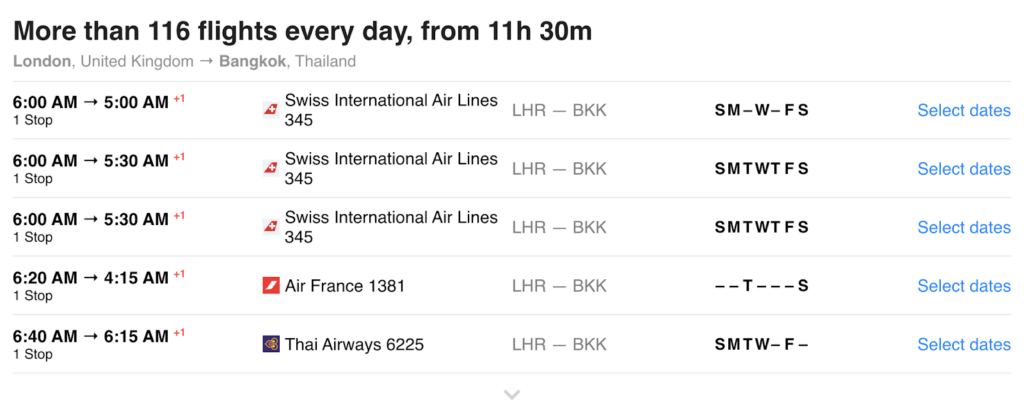The width and height of the screenshot is (1024, 413).
Task: Click the Bangkok destination city text
Action: coord(252,61)
